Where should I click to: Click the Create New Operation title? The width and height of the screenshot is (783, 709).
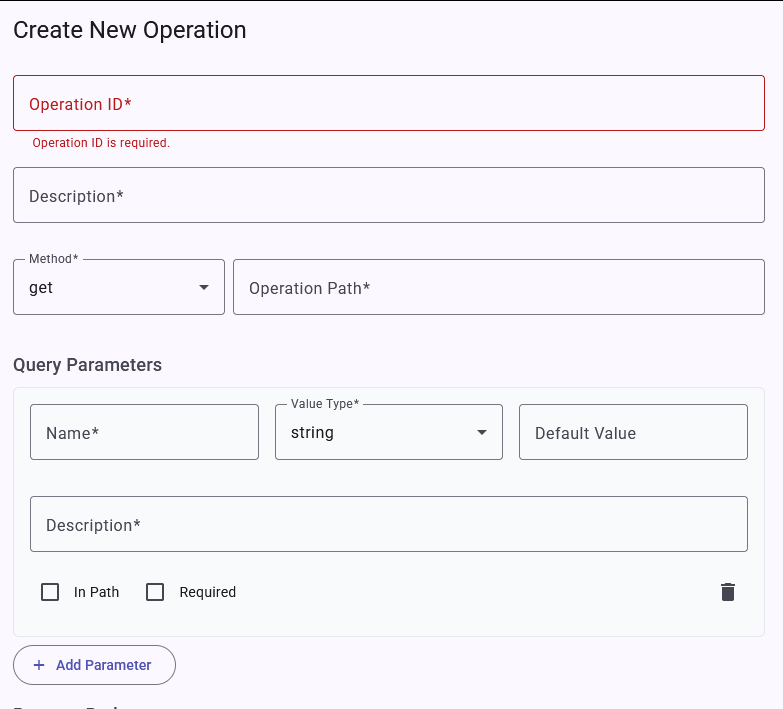point(129,30)
